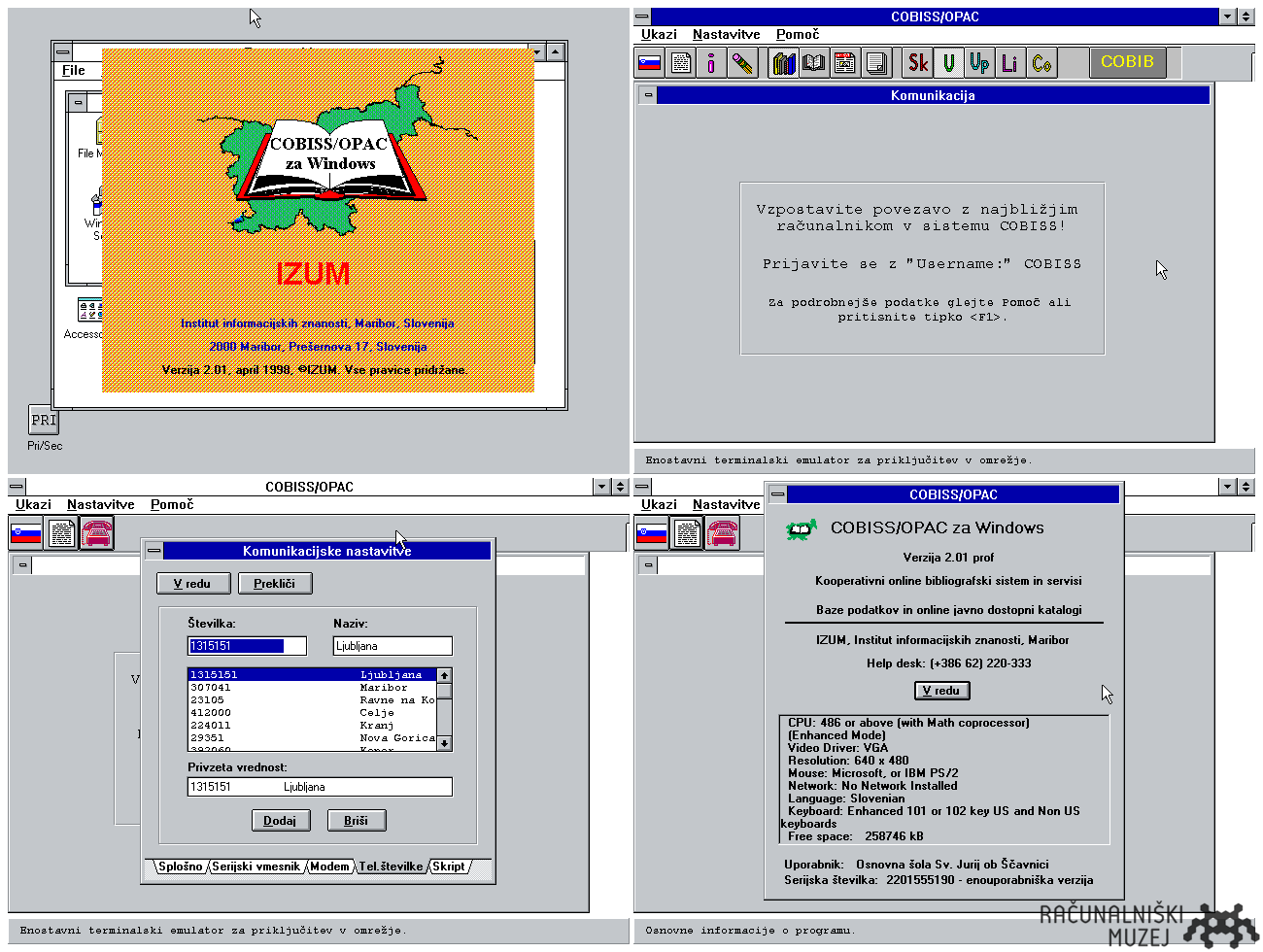1263x952 pixels.
Task: Click the yellow COBIB button
Action: pos(1127,62)
